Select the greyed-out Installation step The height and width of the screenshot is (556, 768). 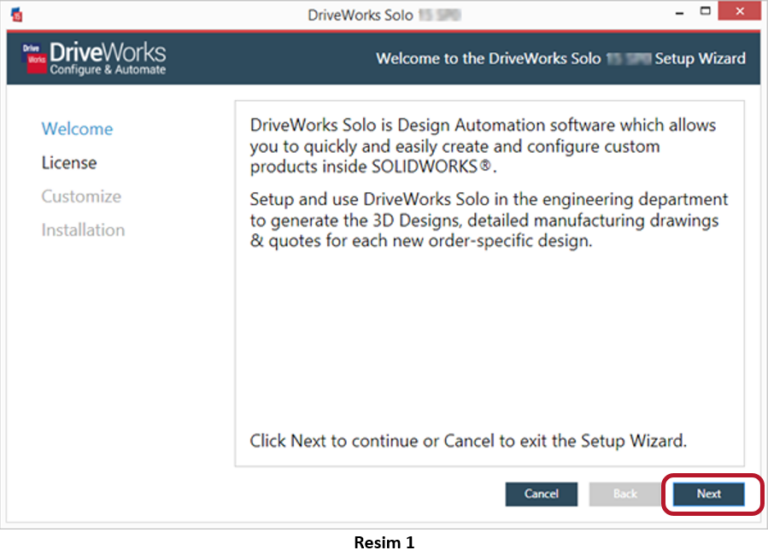click(83, 230)
